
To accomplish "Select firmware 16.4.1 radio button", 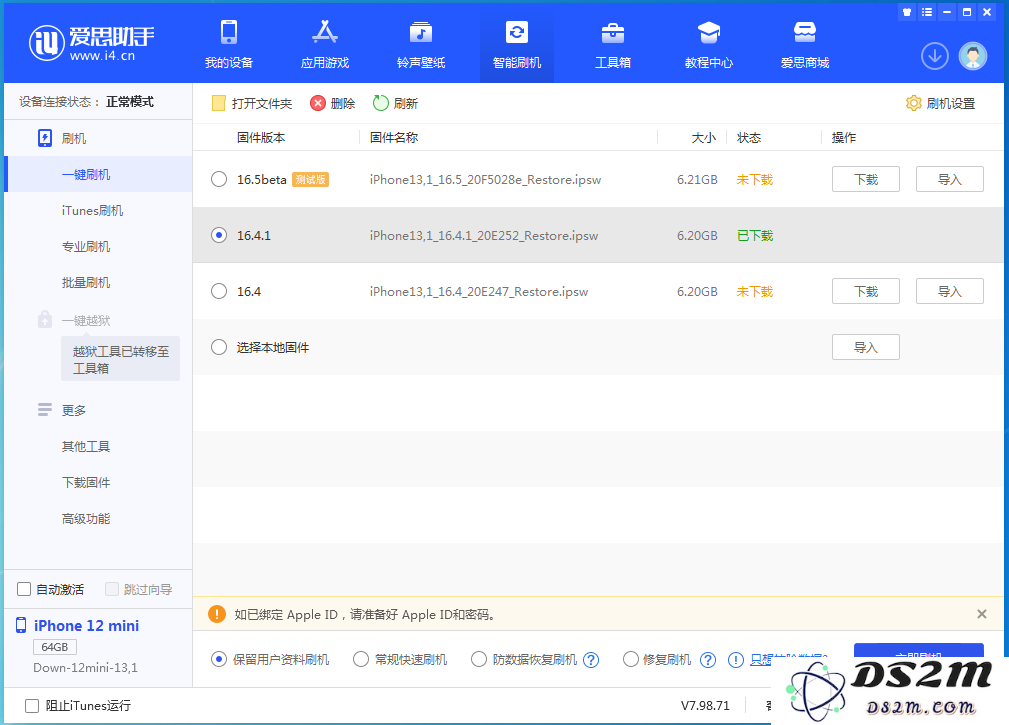I will (x=219, y=235).
